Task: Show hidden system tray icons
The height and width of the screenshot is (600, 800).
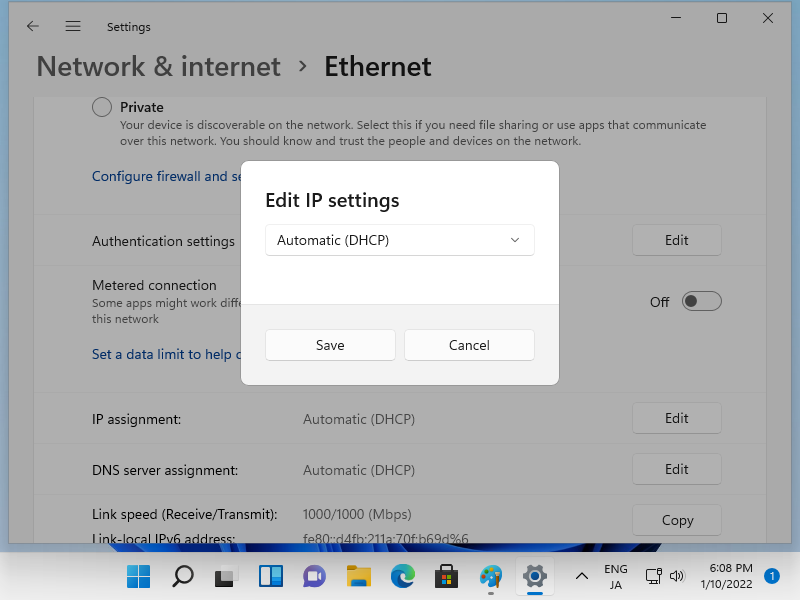Action: [581, 576]
